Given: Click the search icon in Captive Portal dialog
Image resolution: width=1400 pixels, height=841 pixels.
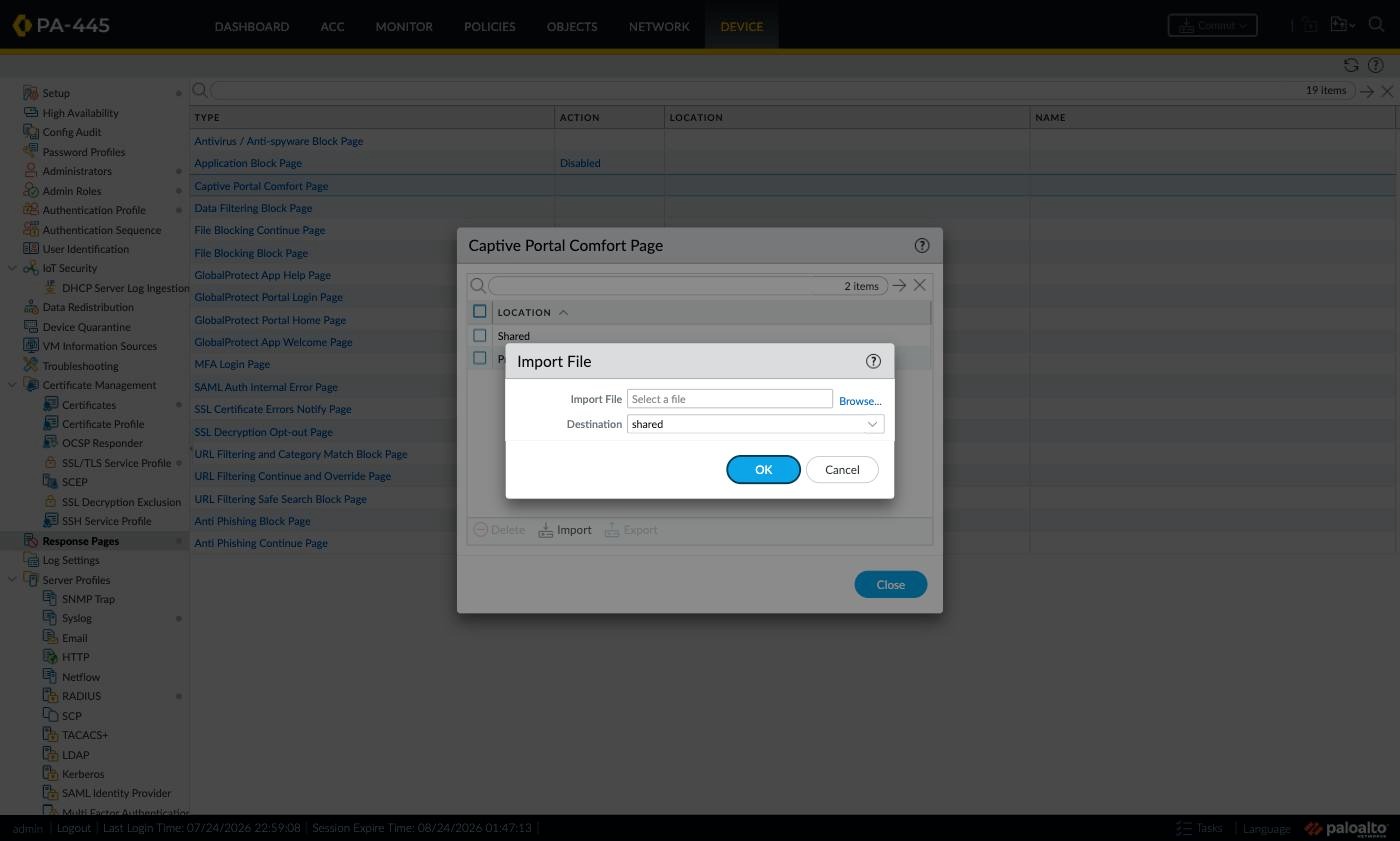Looking at the screenshot, I should point(478,286).
